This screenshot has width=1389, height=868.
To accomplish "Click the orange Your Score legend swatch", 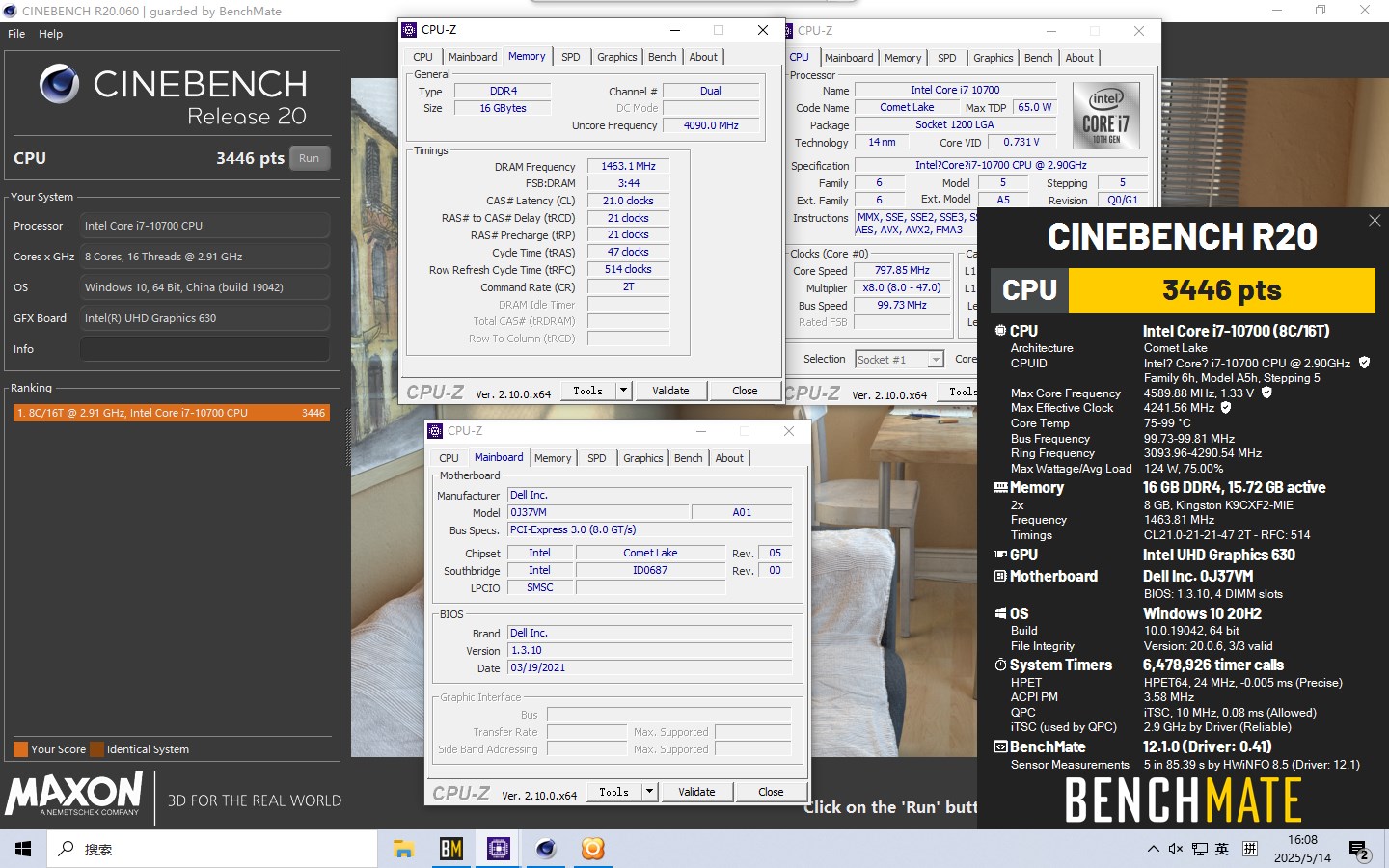I will pyautogui.click(x=20, y=749).
